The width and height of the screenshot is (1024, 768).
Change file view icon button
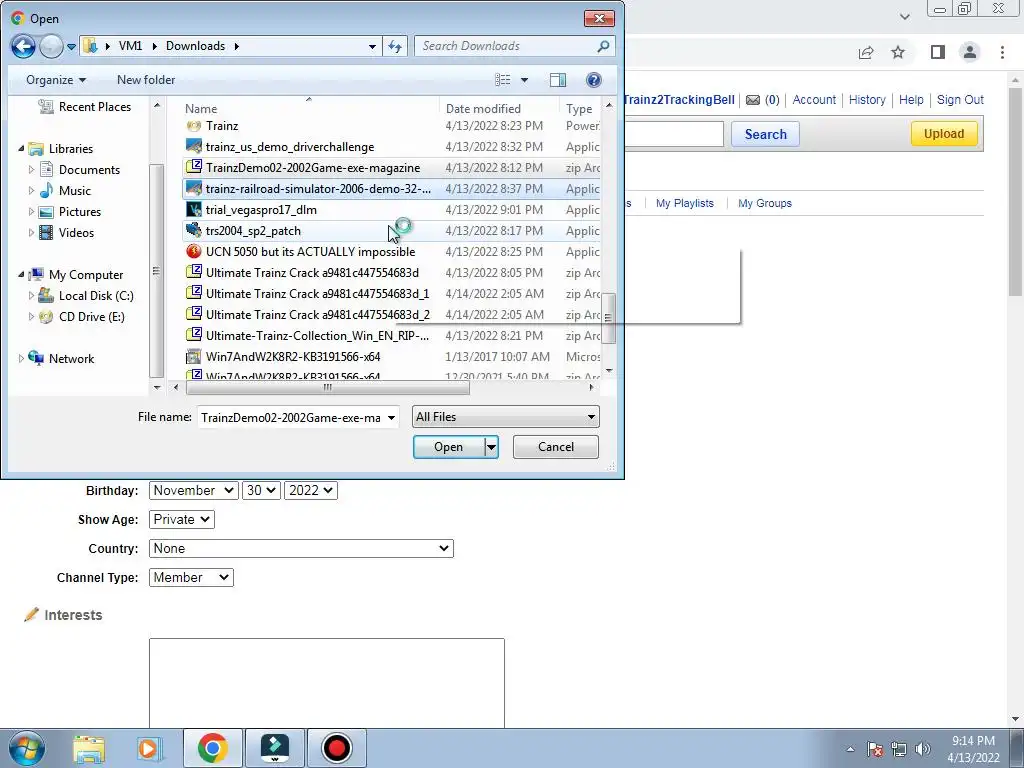pos(503,80)
